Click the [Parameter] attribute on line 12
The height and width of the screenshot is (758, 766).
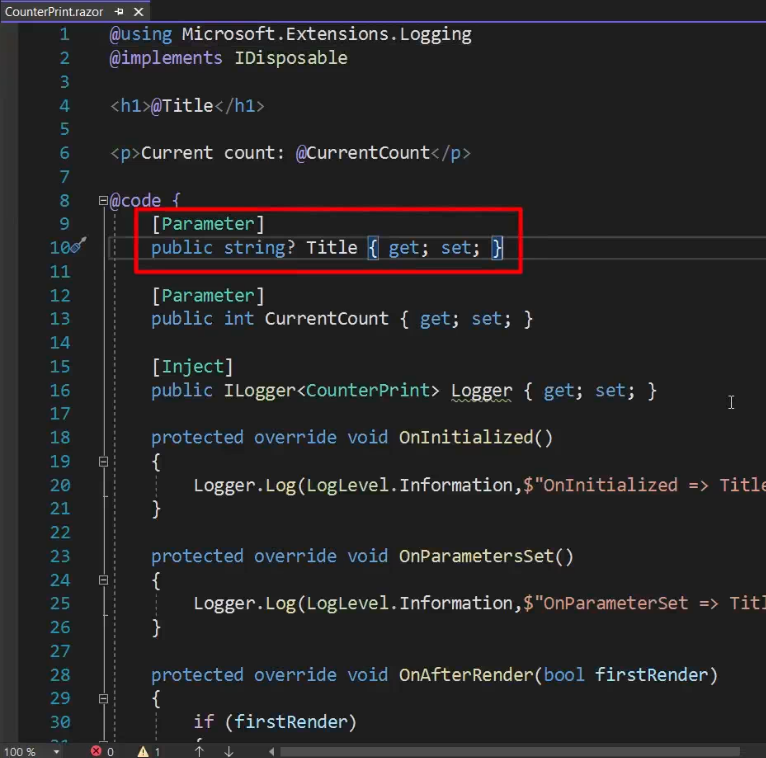(208, 295)
